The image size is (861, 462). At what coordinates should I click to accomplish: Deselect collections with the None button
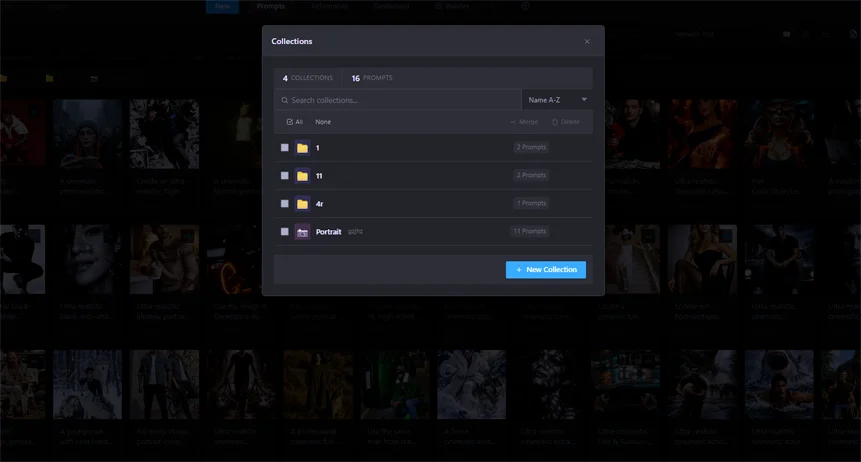pos(323,122)
